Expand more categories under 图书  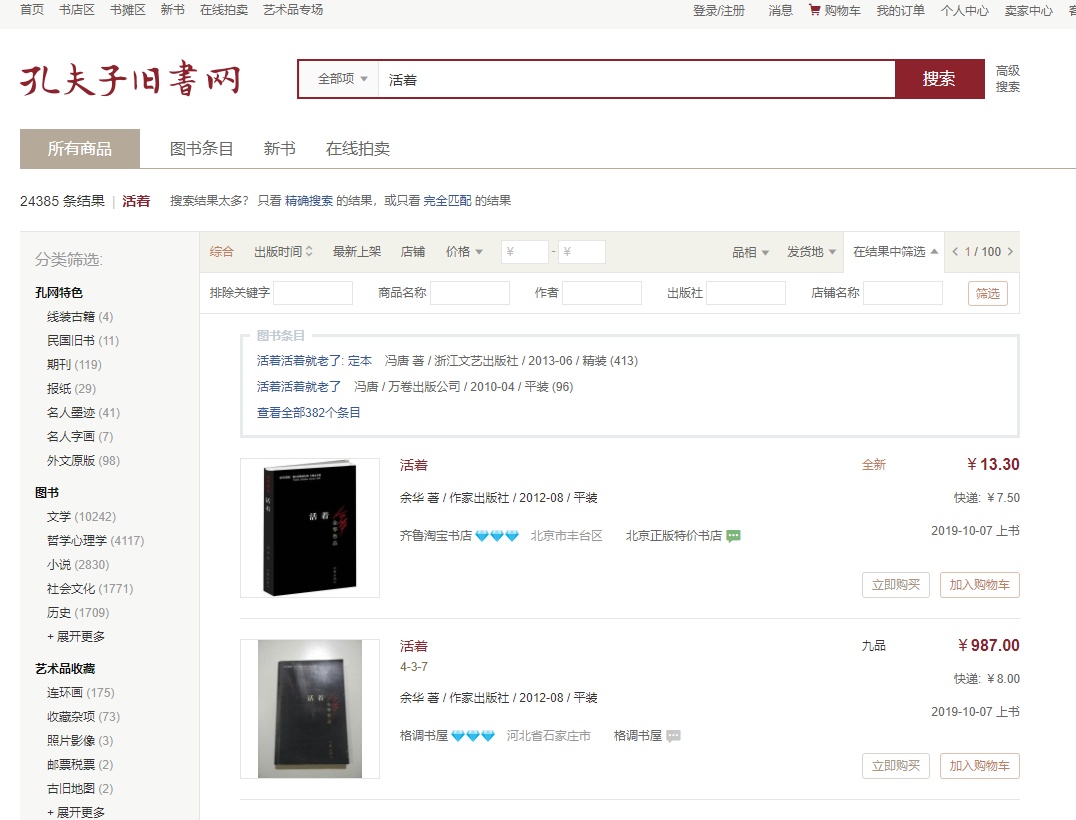point(76,637)
